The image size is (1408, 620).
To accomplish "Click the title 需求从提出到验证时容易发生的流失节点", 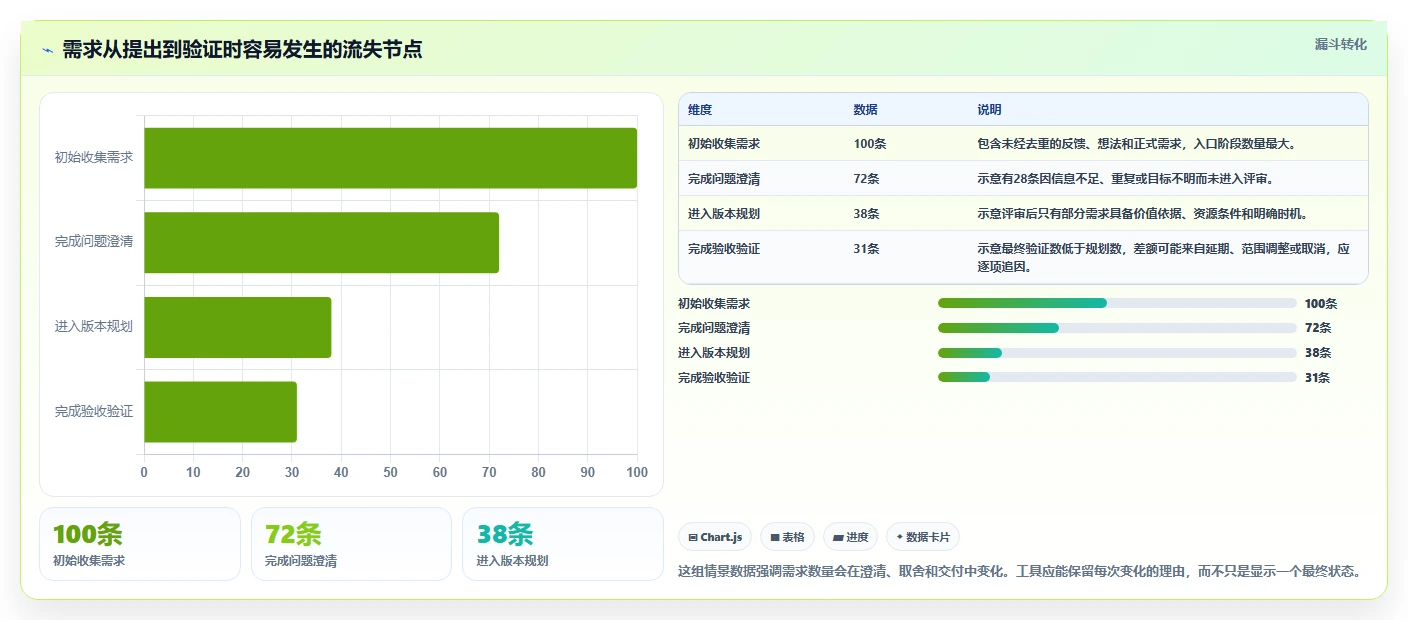I will [x=242, y=50].
